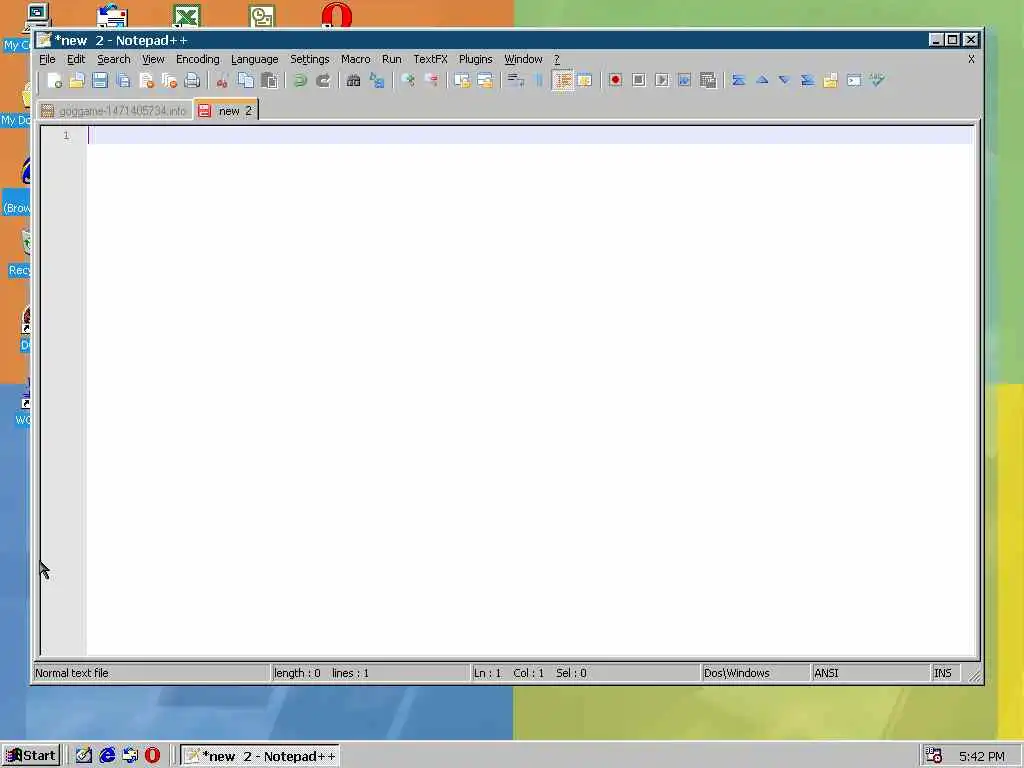1024x768 pixels.
Task: Open the Run menu
Action: click(x=392, y=59)
